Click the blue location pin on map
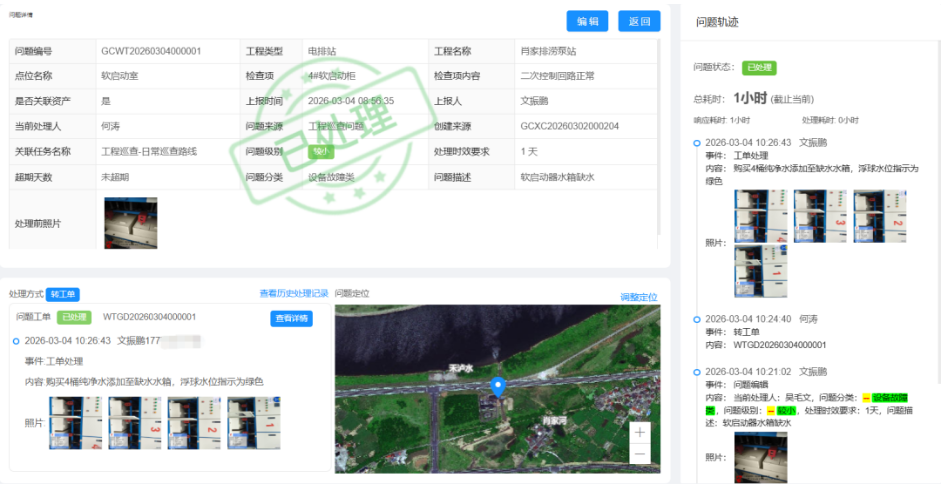This screenshot has height=496, width=951. click(x=499, y=386)
